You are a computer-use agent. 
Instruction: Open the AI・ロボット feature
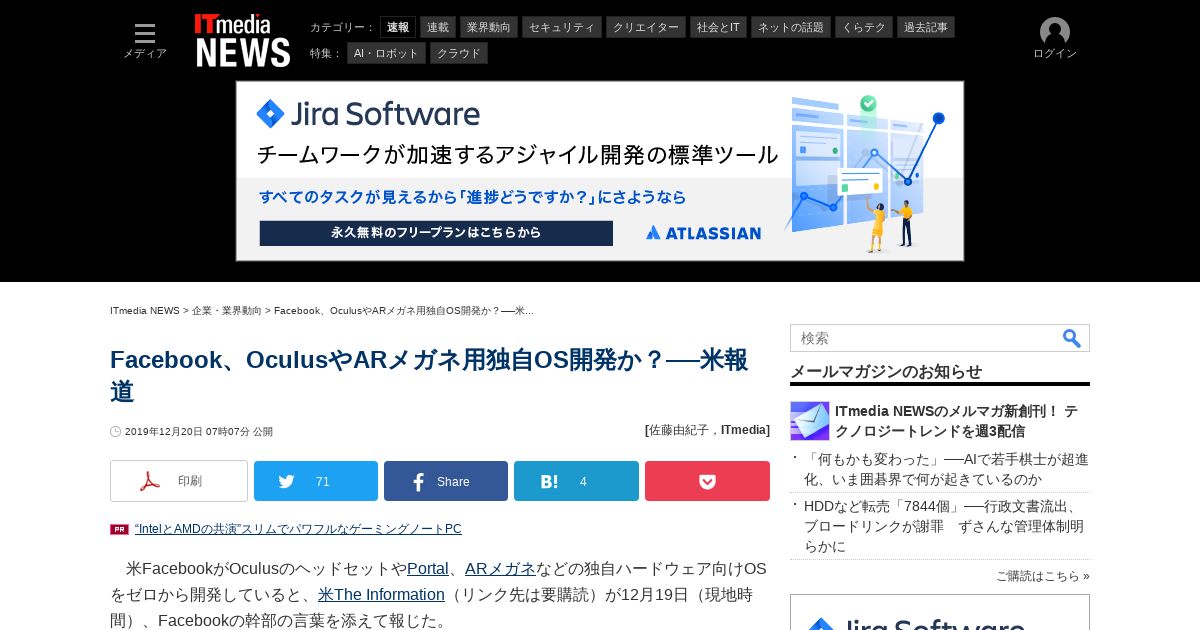pyautogui.click(x=386, y=53)
